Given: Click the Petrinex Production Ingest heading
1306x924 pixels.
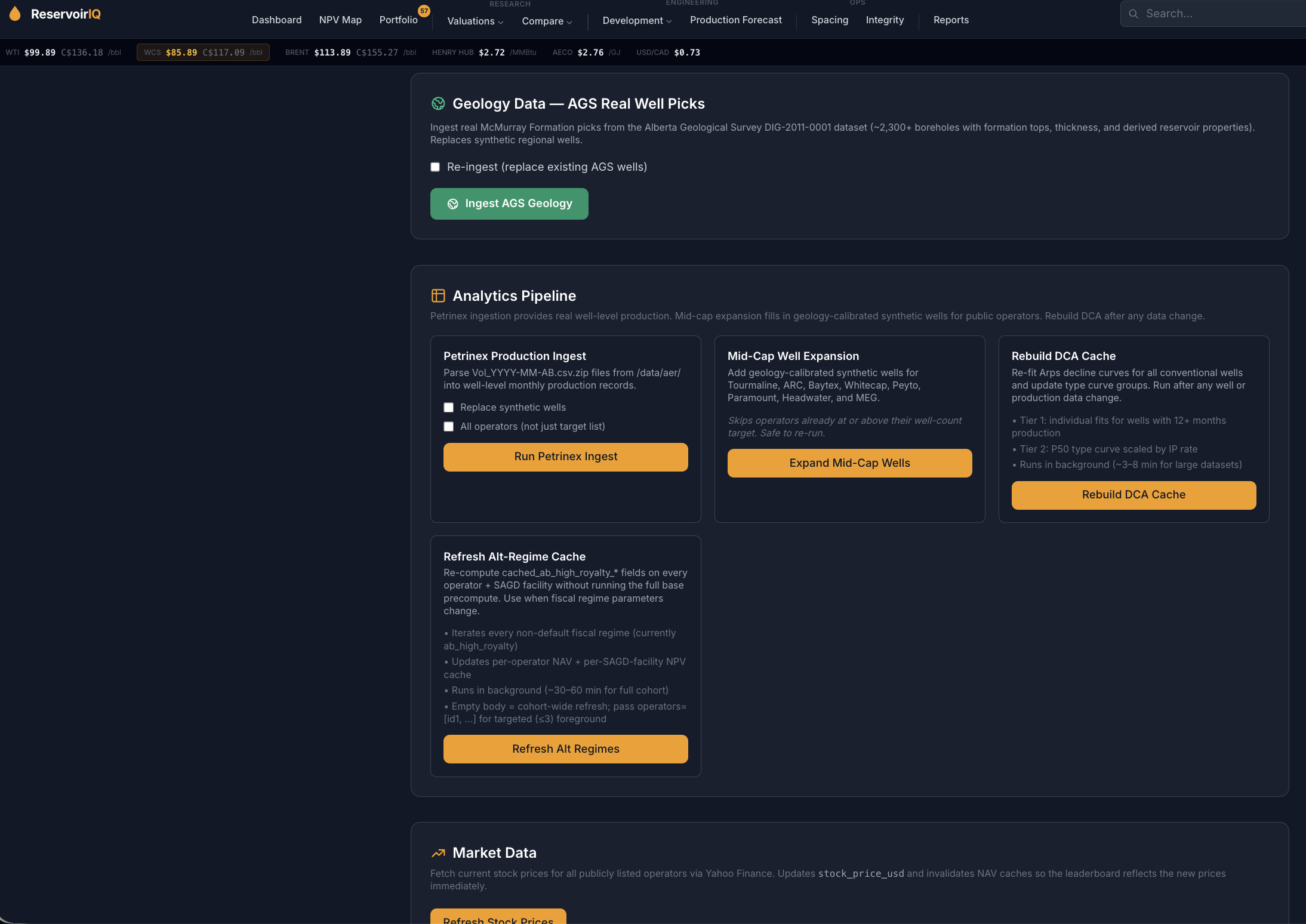Looking at the screenshot, I should click(x=515, y=356).
